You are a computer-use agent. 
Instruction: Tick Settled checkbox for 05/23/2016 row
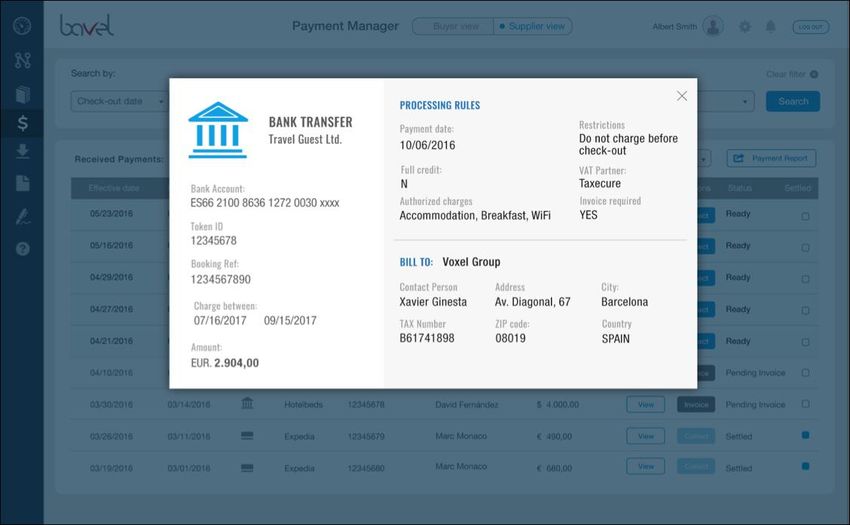pos(806,216)
